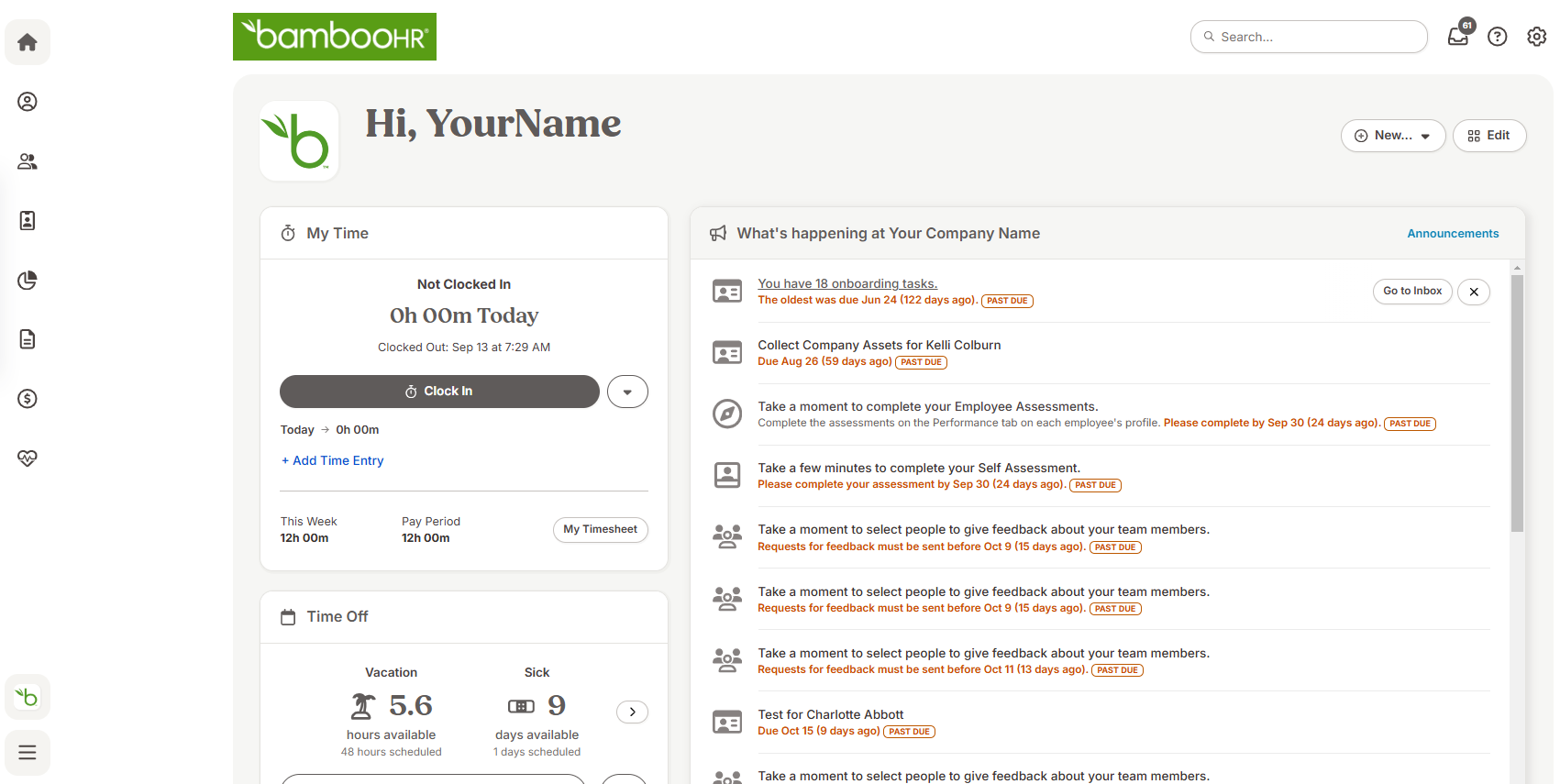Open My Info profile icon in sidebar
The height and width of the screenshot is (784, 1560).
pyautogui.click(x=28, y=102)
